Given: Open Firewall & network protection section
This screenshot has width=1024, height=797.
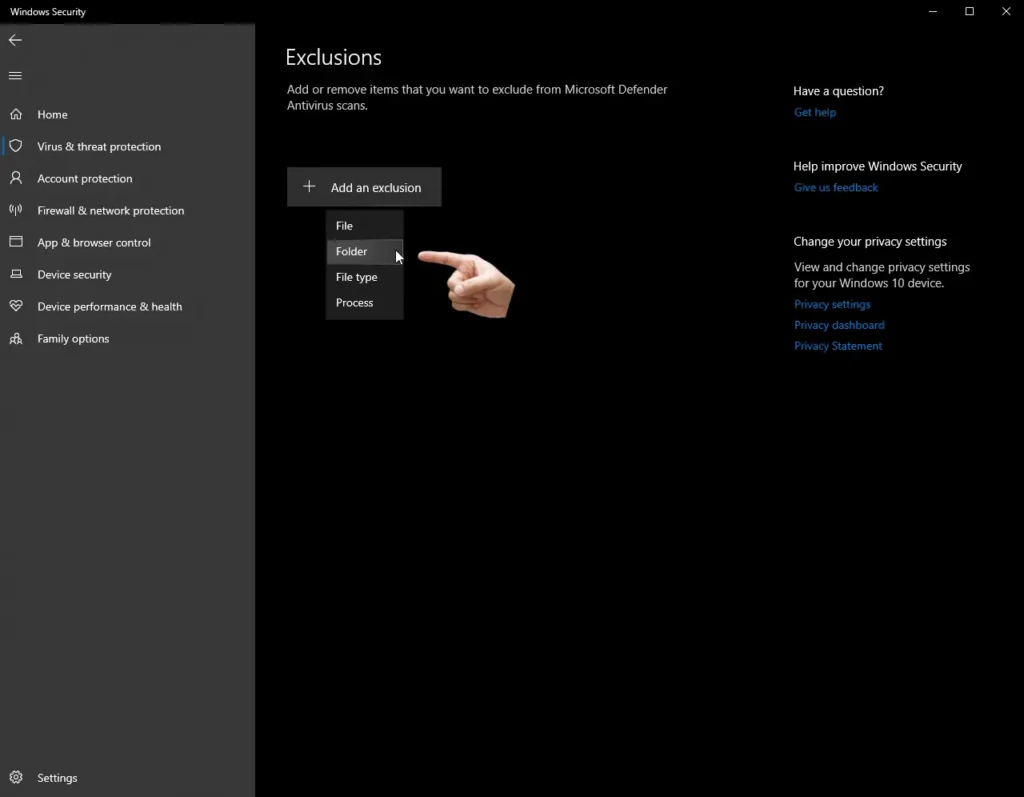Looking at the screenshot, I should click(x=110, y=210).
